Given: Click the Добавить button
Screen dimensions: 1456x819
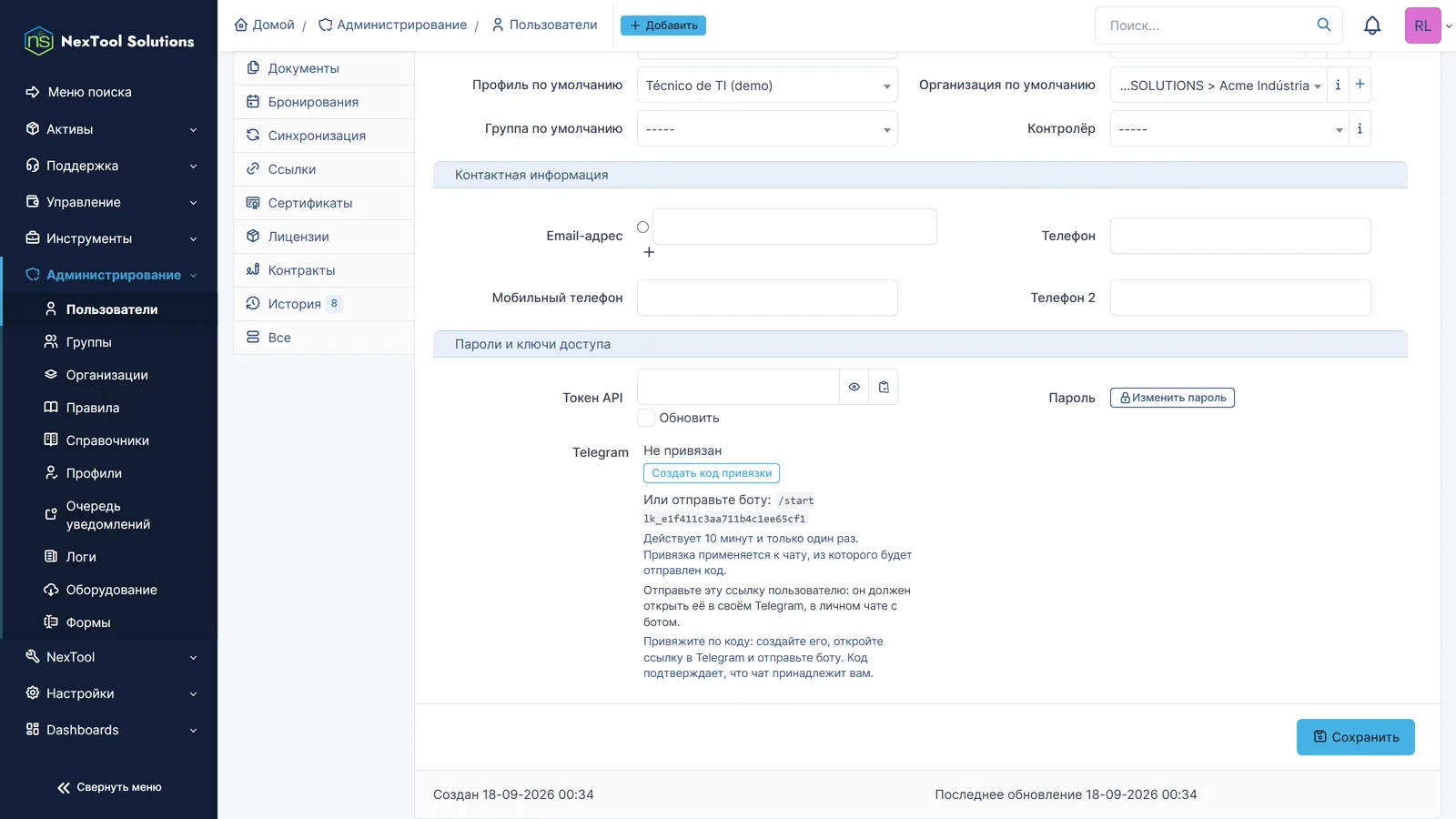Looking at the screenshot, I should [663, 25].
